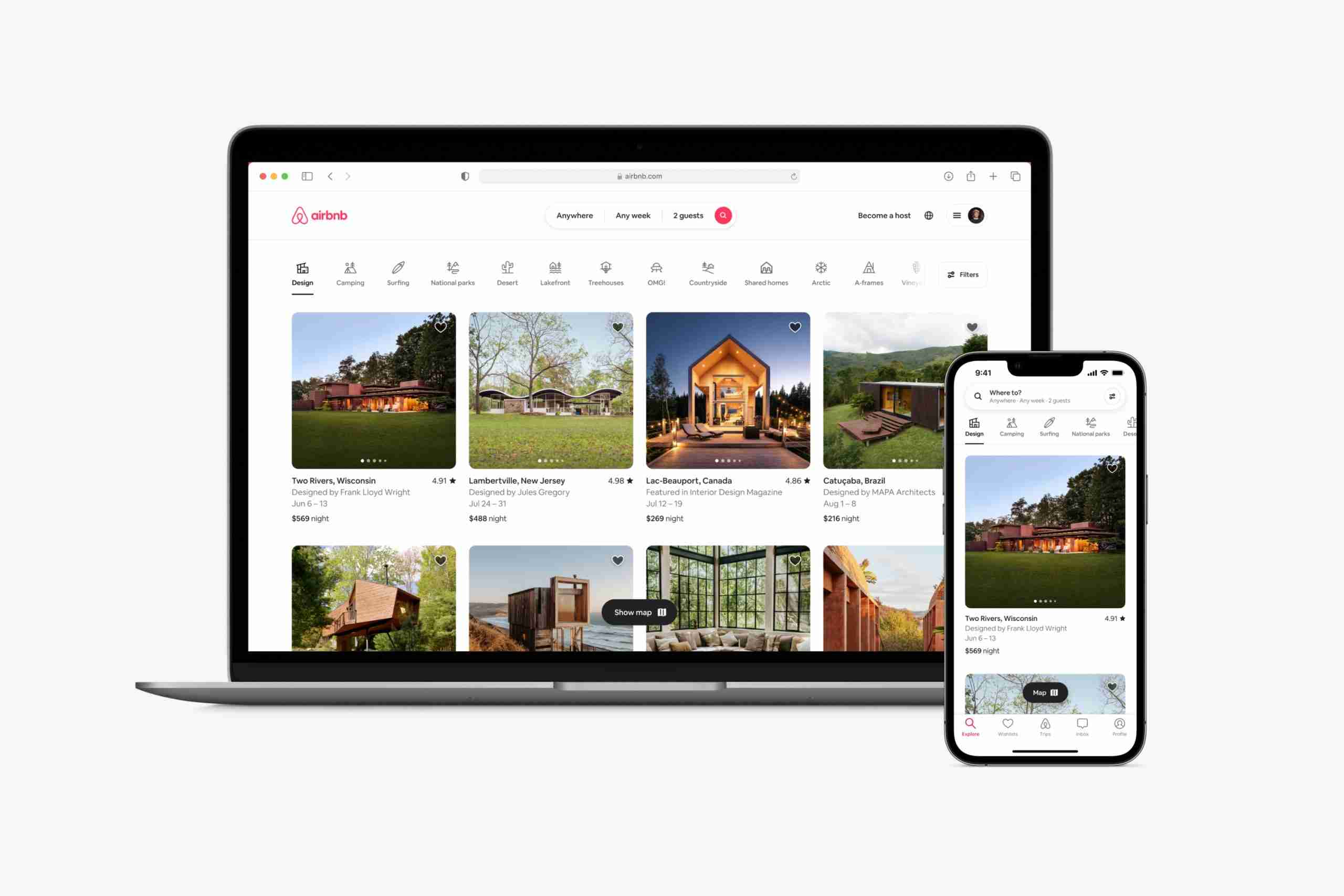Click the Any week search field

coord(633,215)
